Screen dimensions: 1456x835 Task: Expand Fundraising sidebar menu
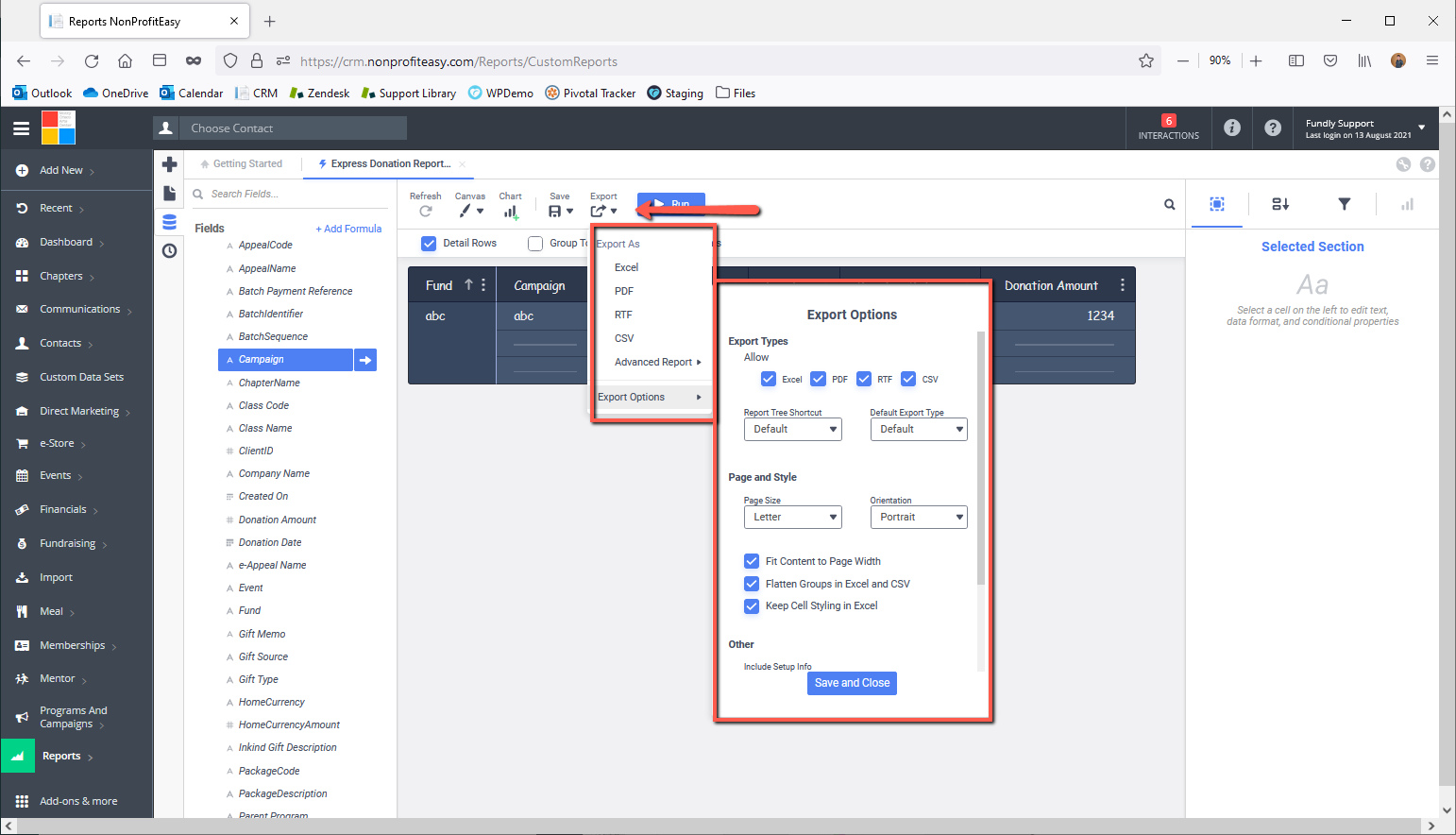[x=68, y=544]
